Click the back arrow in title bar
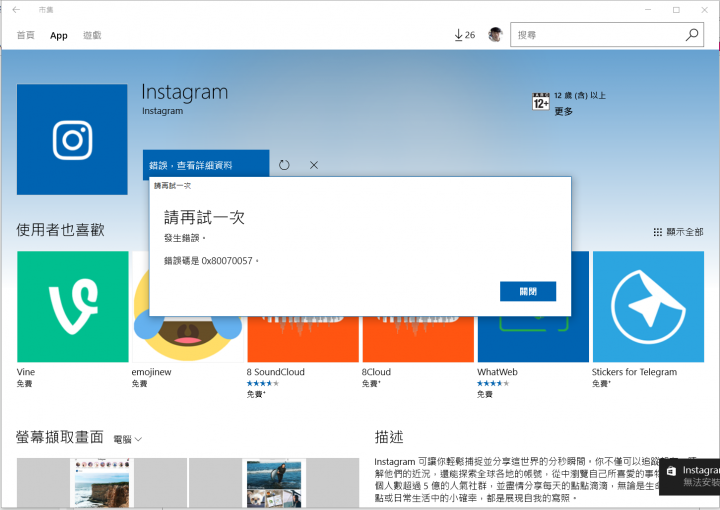 (x=16, y=10)
